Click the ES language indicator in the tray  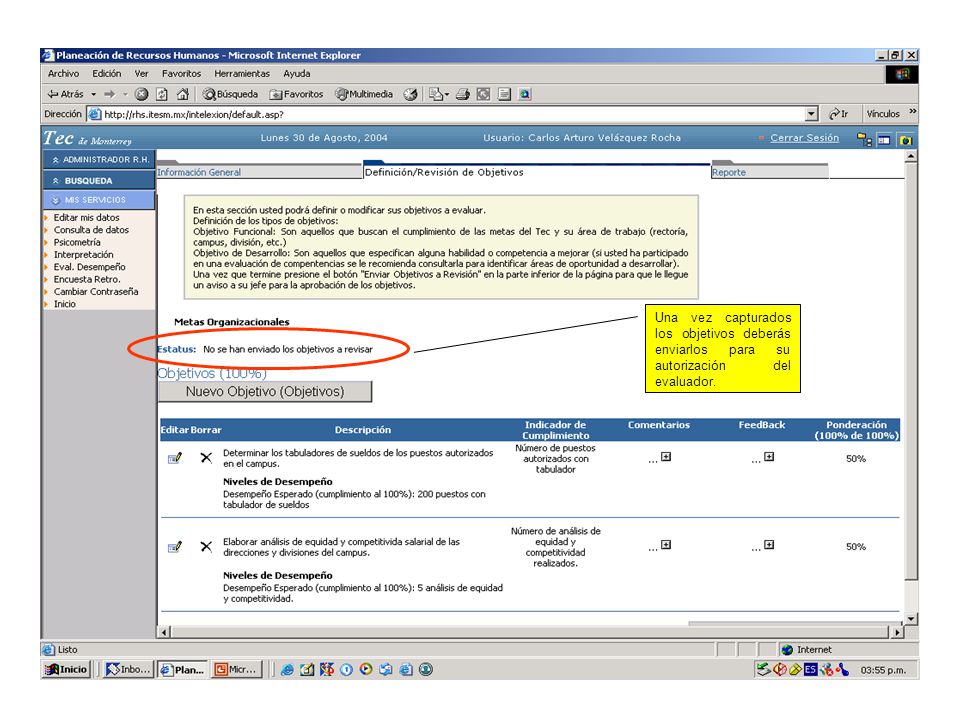pyautogui.click(x=811, y=670)
